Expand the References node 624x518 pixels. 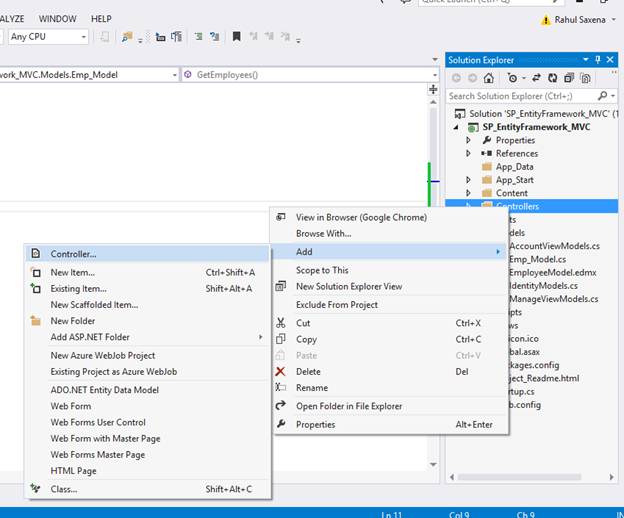coord(468,153)
